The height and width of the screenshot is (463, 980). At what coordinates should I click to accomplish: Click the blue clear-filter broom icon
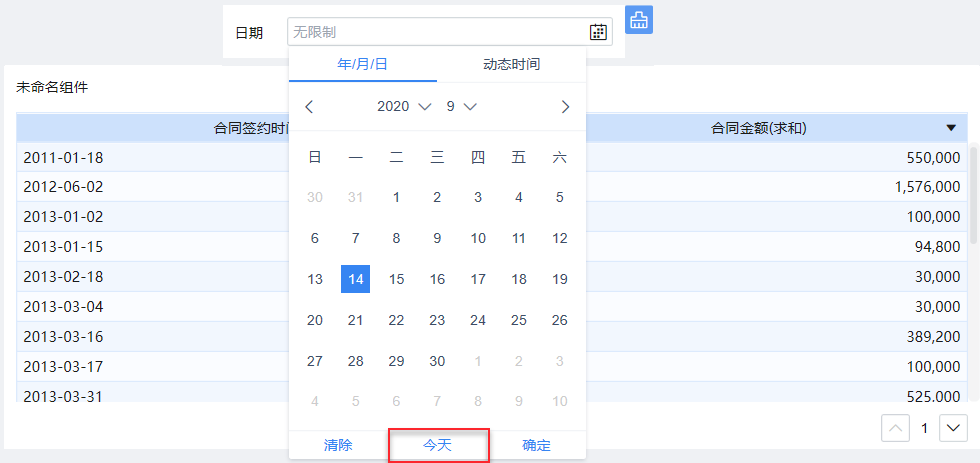(639, 20)
